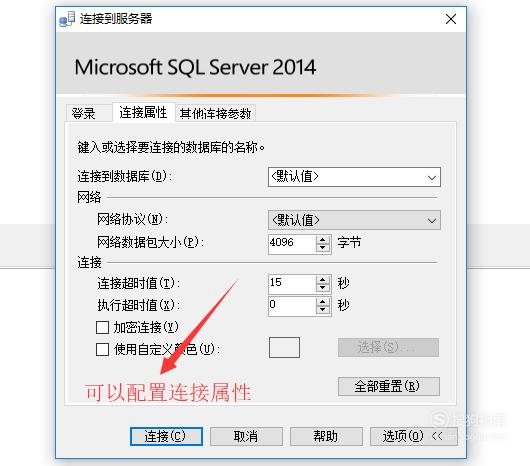Increase the 网络数据包大小 value with up arrow

point(323,240)
